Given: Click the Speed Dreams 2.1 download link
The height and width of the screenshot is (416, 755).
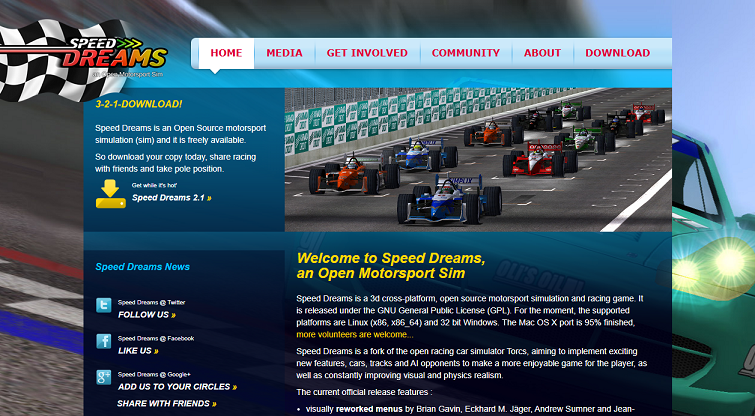Looking at the screenshot, I should tap(171, 197).
